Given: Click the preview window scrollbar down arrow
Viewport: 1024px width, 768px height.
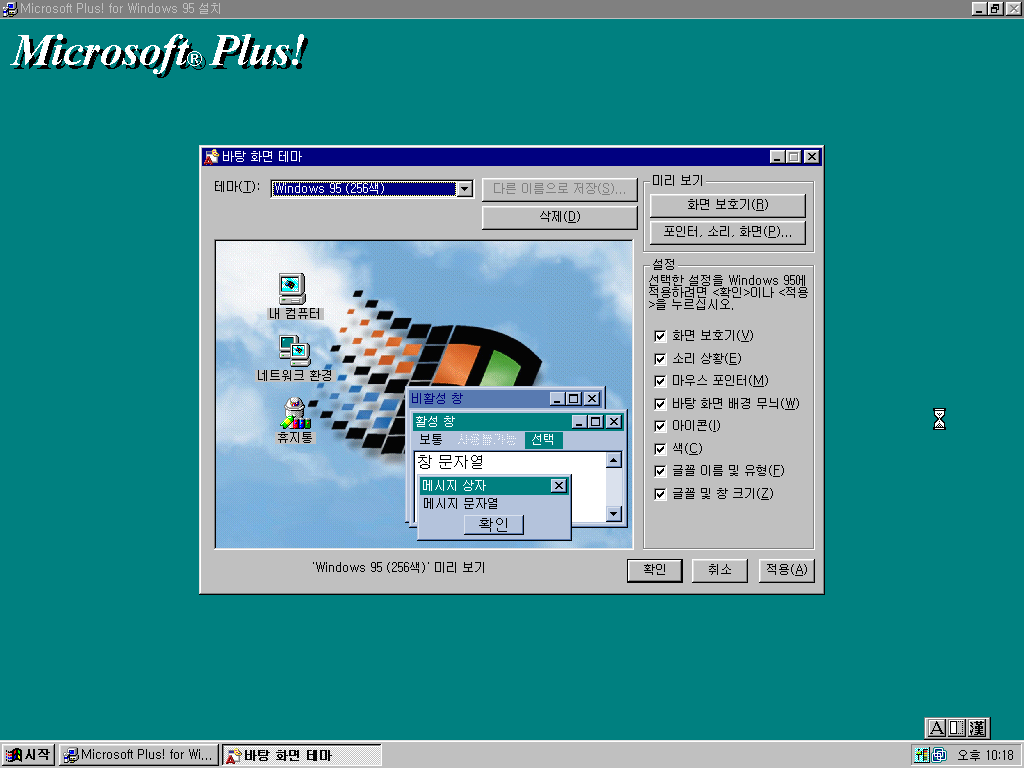Looking at the screenshot, I should [613, 514].
